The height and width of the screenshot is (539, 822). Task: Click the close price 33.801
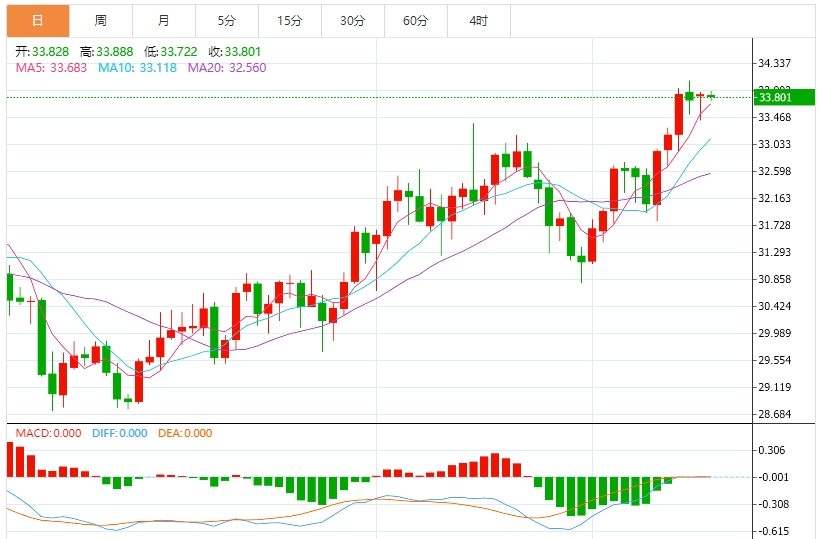[243, 52]
